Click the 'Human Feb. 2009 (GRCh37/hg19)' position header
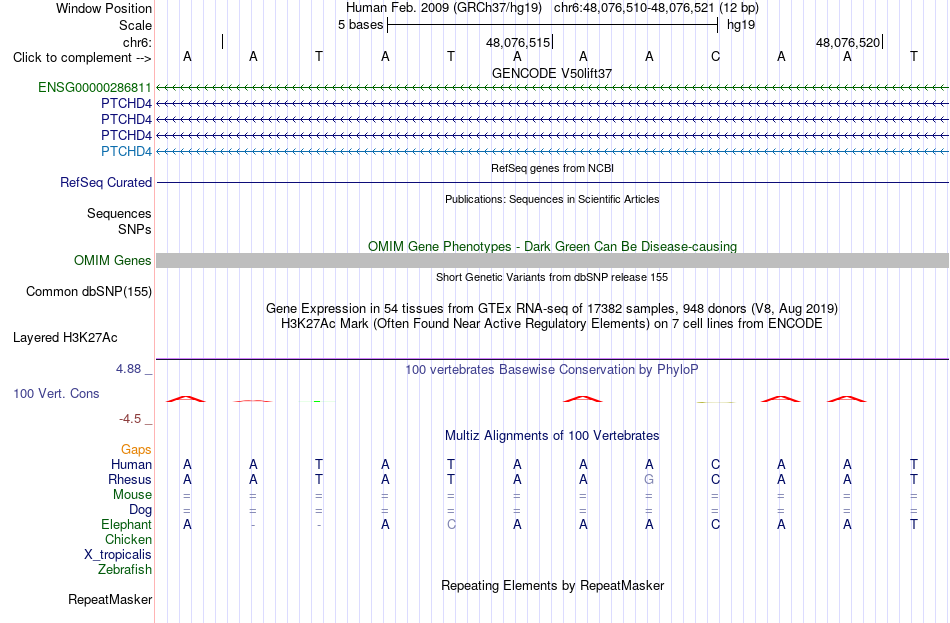 click(x=445, y=8)
